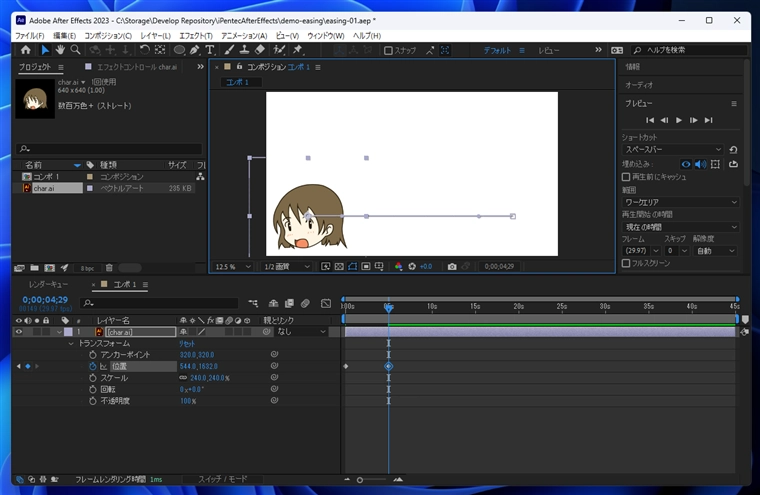Image resolution: width=760 pixels, height=495 pixels.
Task: Click the スイッチ / モード toggle button
Action: [222, 479]
